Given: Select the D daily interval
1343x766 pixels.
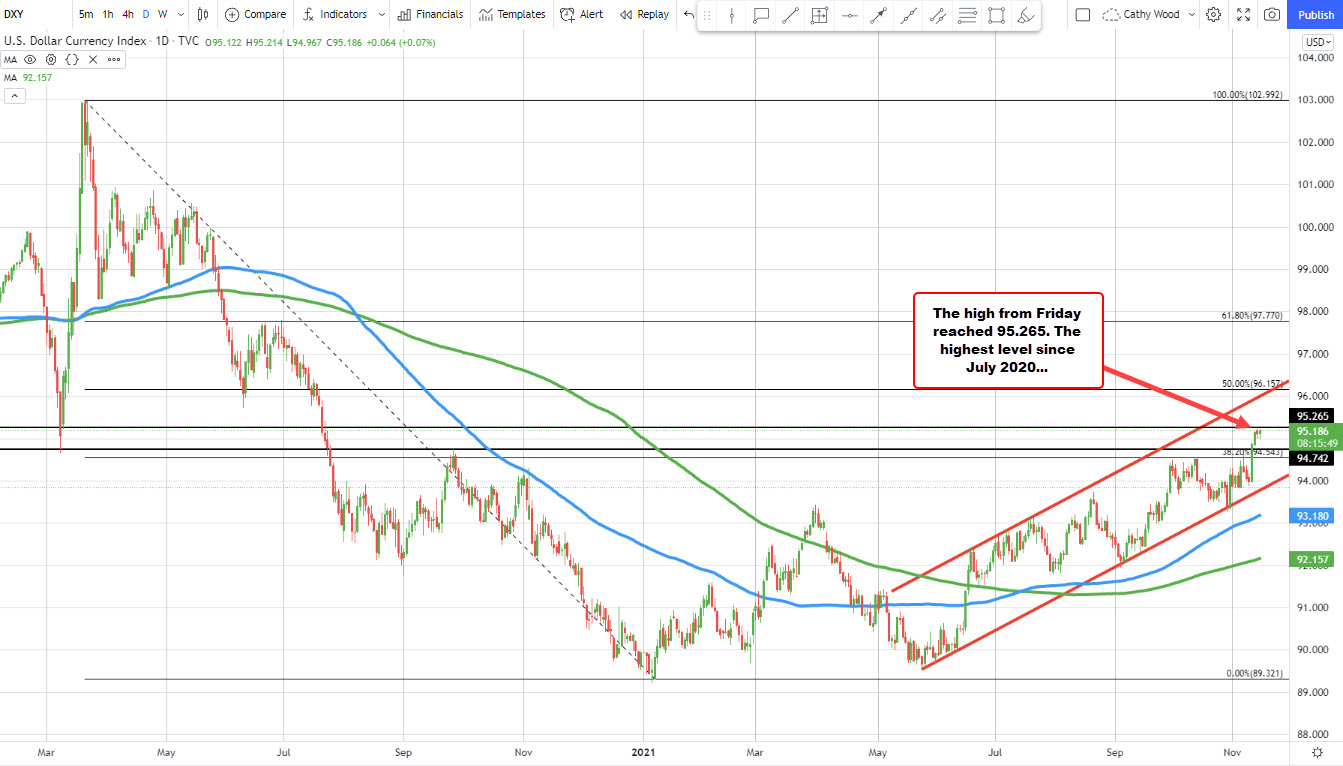Looking at the screenshot, I should coord(146,14).
